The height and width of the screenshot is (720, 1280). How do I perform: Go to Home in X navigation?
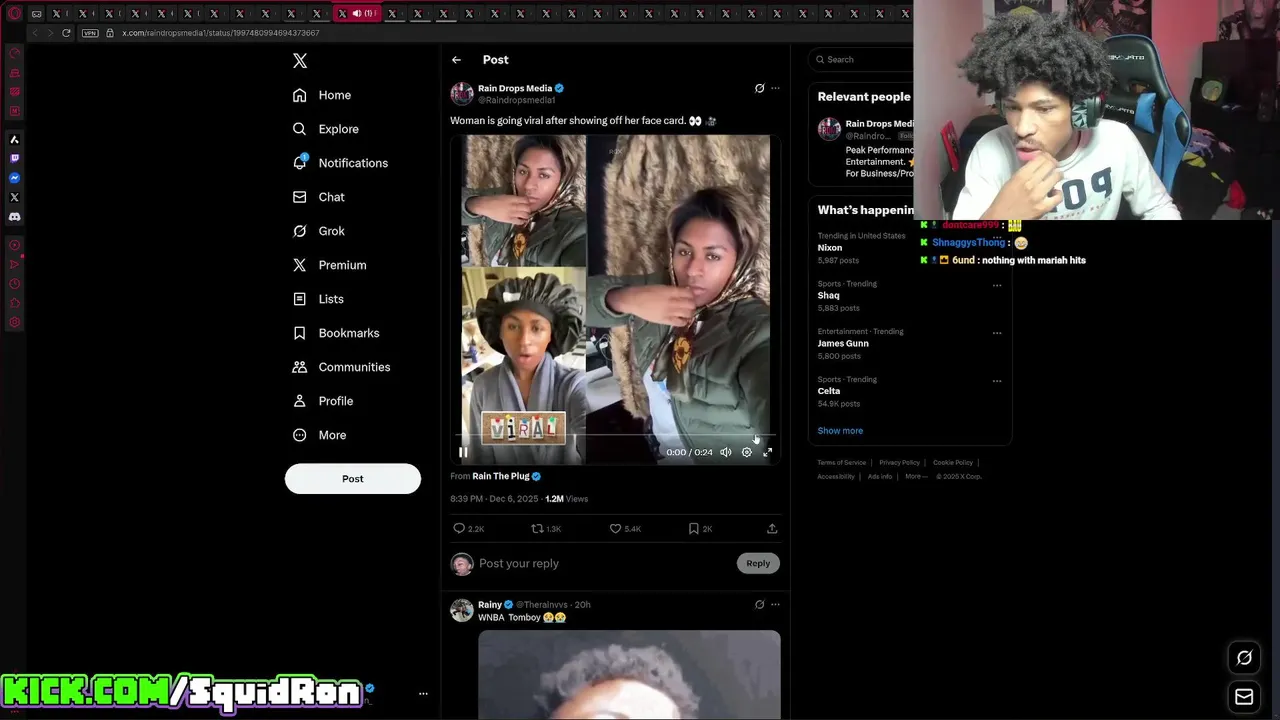tap(322, 95)
